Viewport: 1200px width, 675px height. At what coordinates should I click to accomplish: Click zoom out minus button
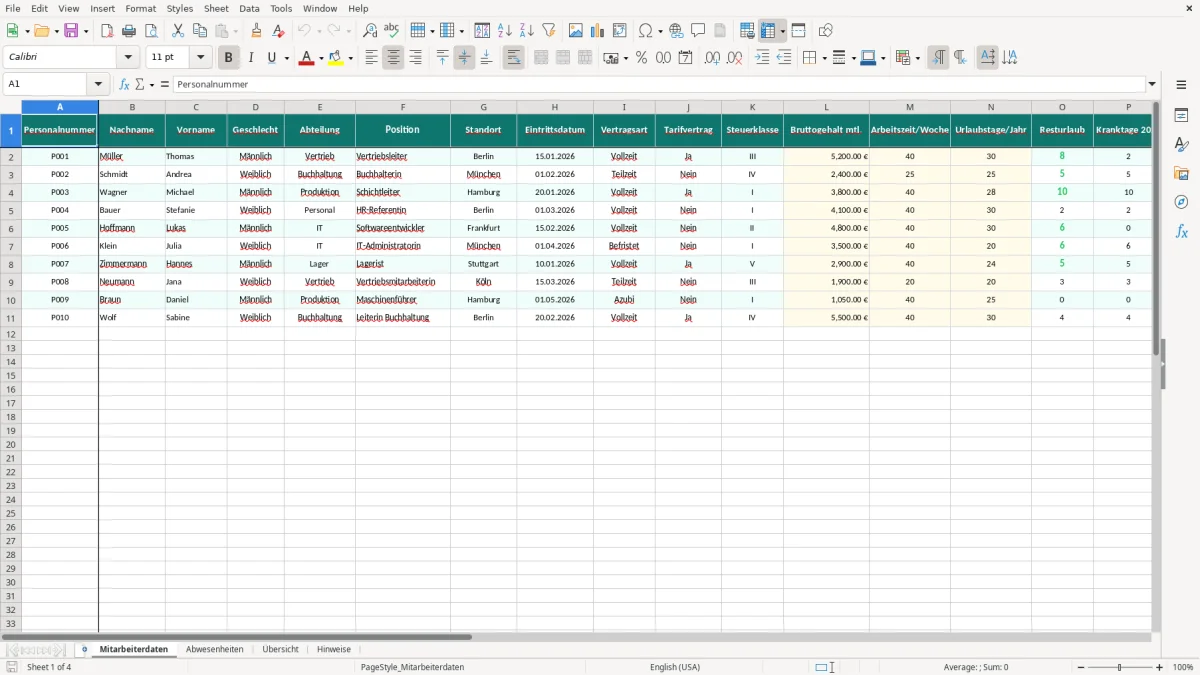pos(1081,667)
